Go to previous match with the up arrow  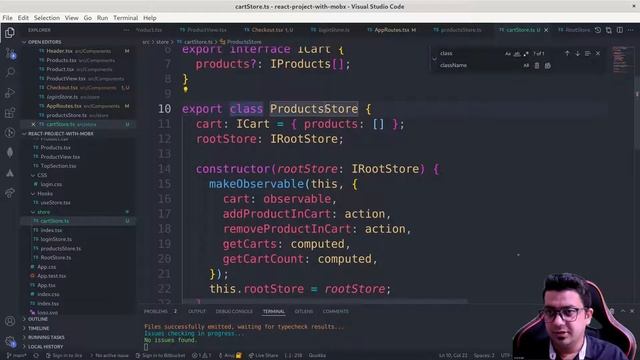[567, 53]
